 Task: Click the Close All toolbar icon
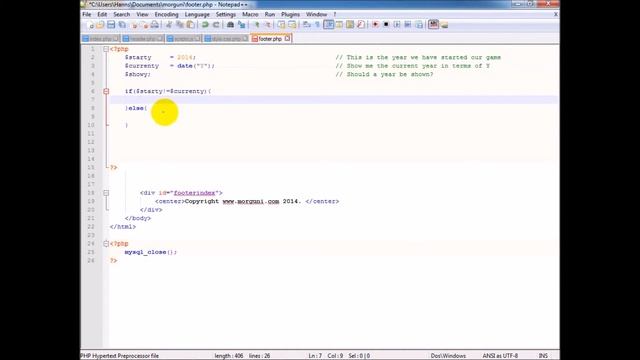click(144, 25)
